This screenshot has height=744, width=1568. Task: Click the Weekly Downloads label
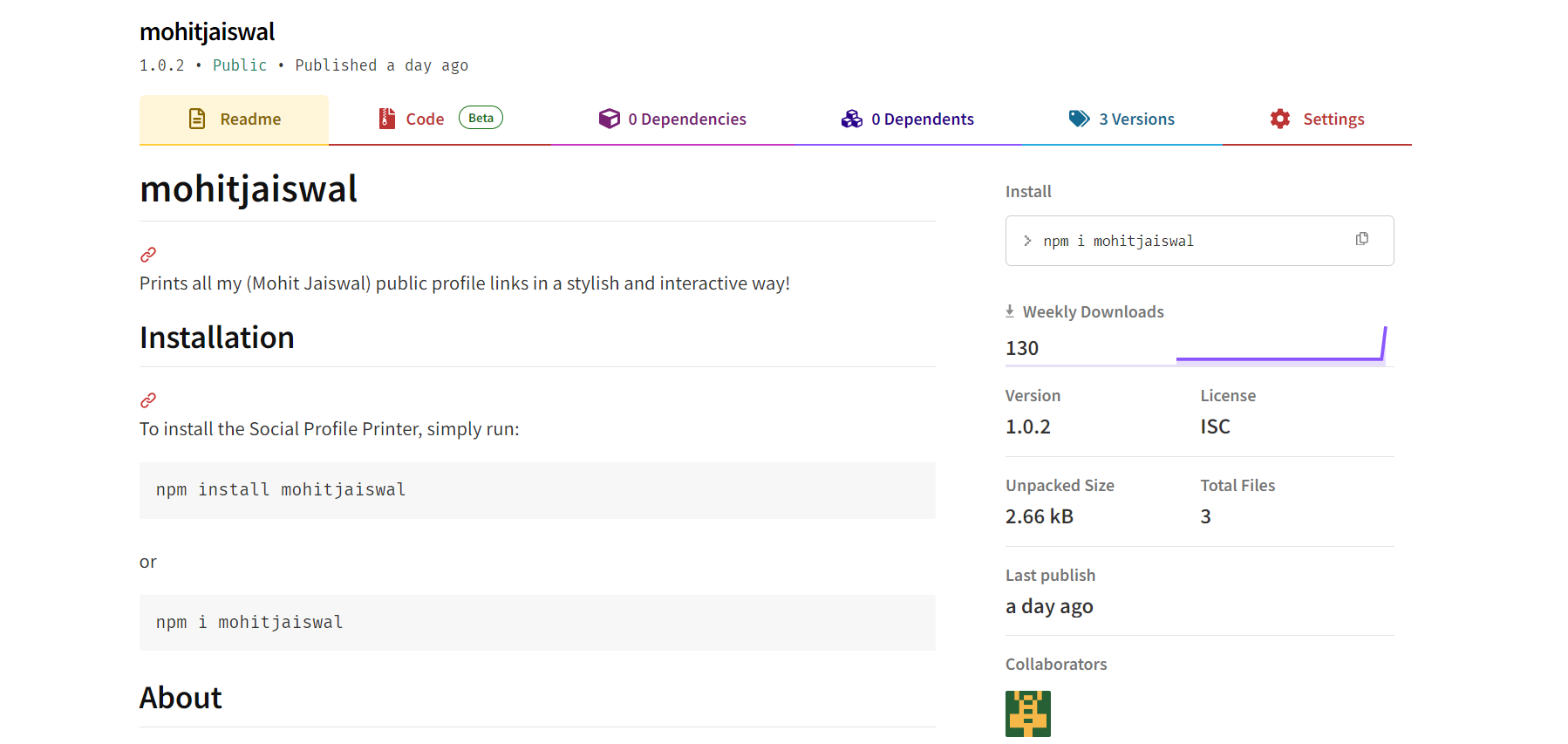click(1093, 311)
